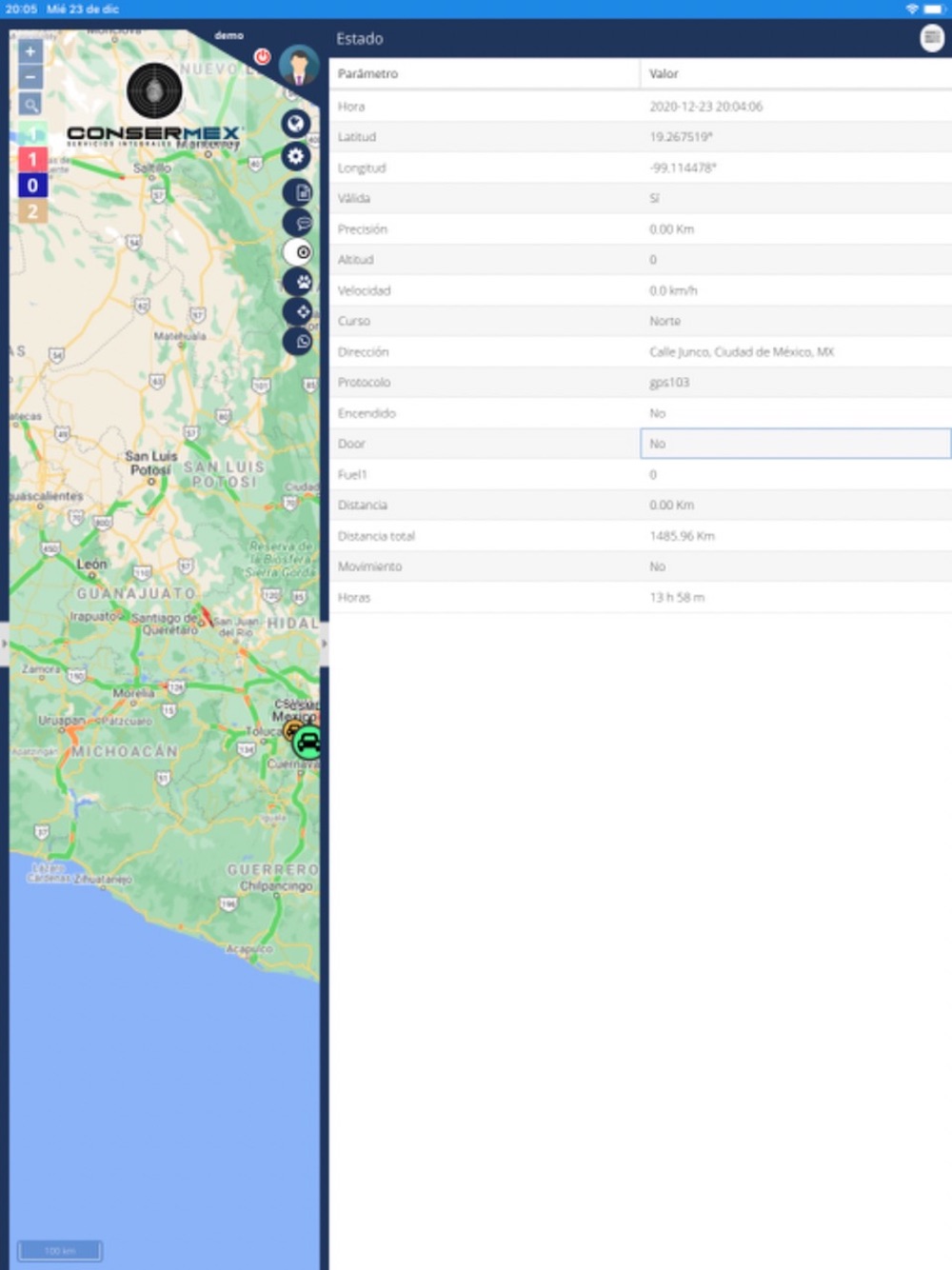The width and height of the screenshot is (952, 1270).
Task: Open the map search magnifier
Action: (30, 105)
